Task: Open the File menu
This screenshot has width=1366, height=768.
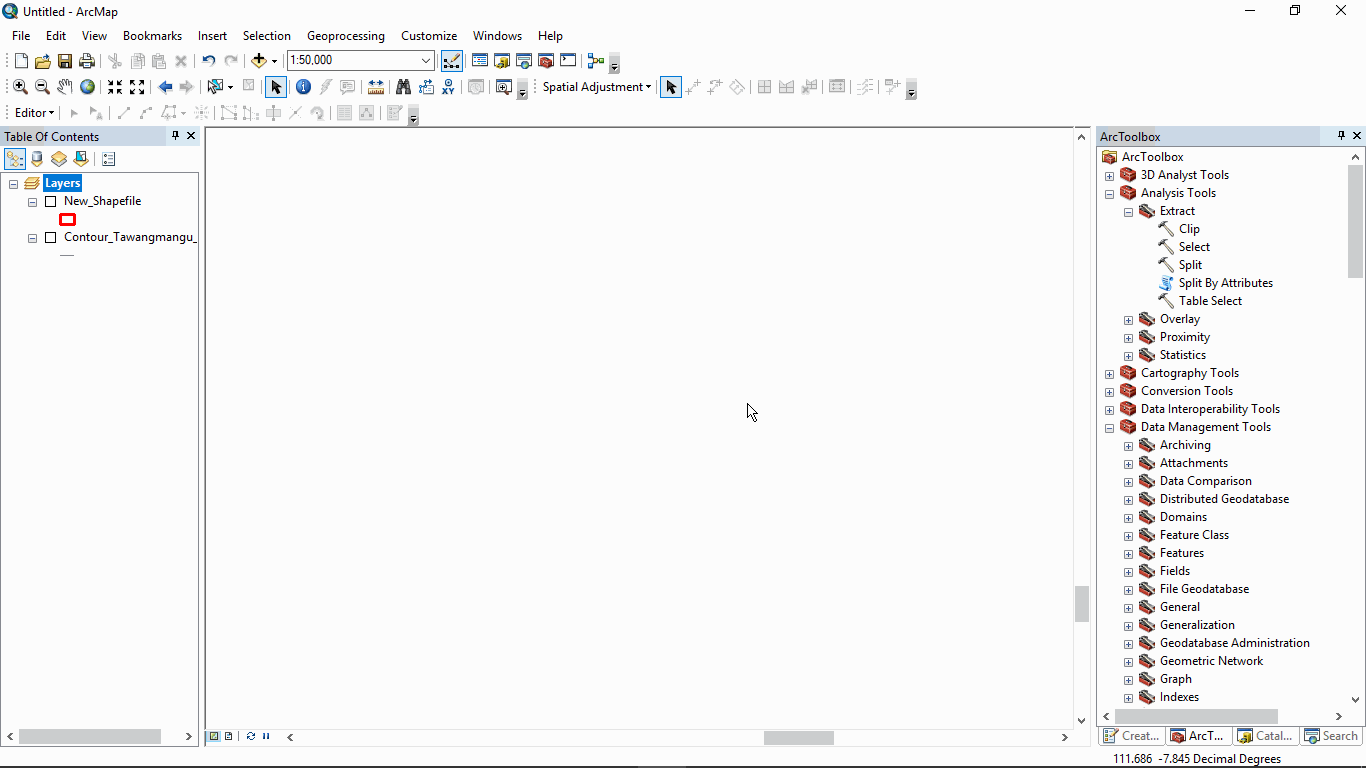Action: click(21, 35)
